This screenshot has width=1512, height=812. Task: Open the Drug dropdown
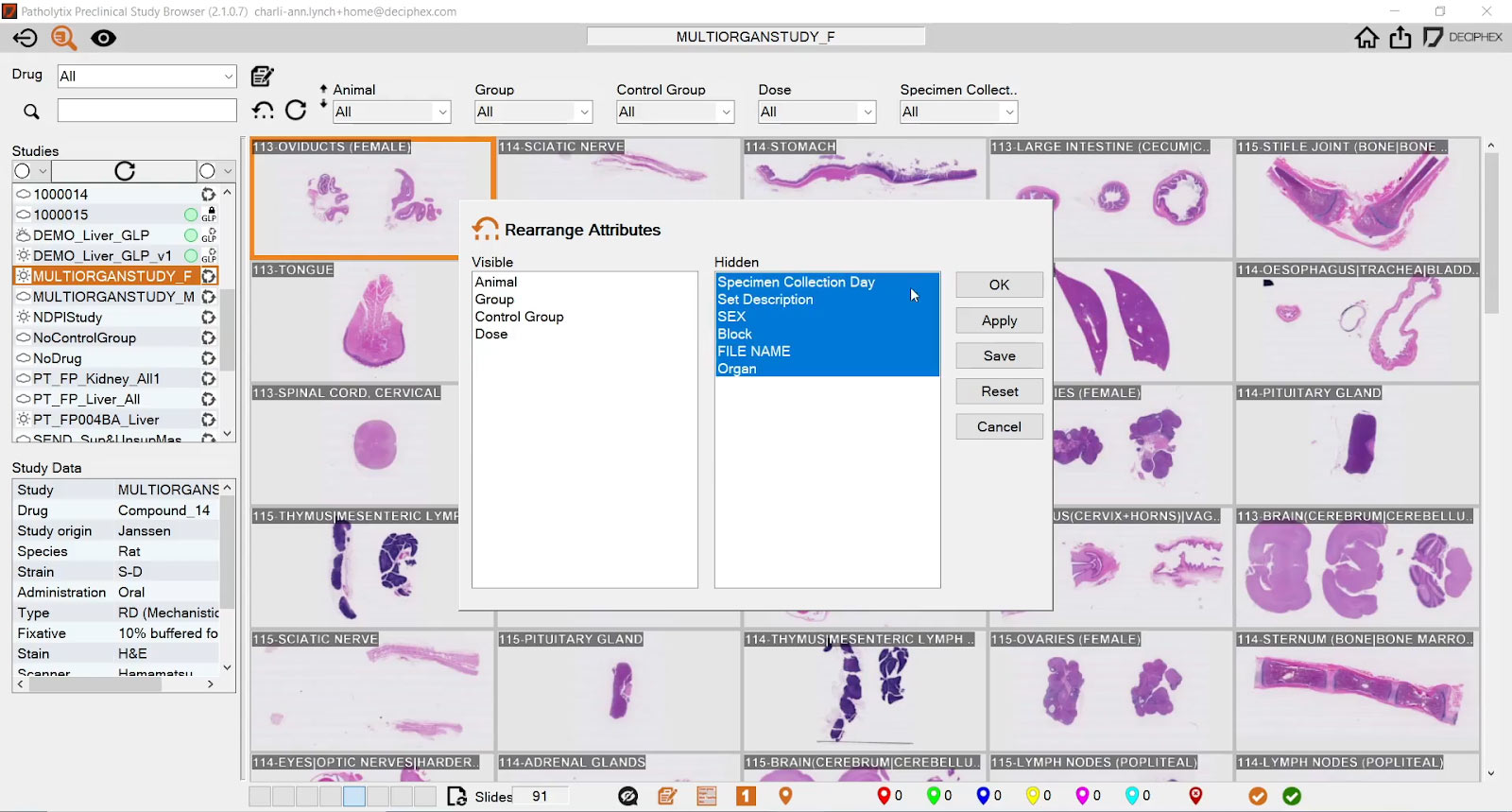(x=146, y=77)
